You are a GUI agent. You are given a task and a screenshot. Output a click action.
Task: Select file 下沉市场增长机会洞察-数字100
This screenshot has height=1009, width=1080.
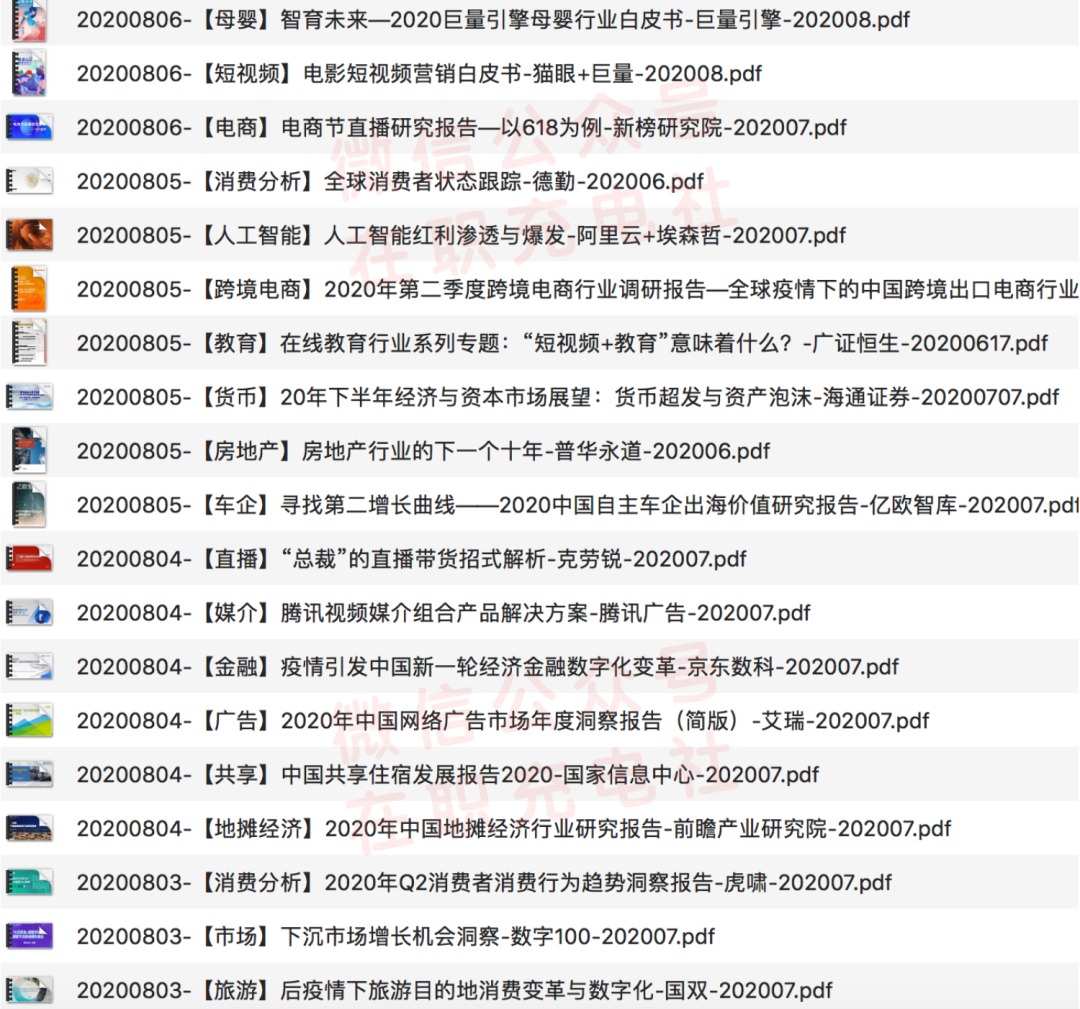coord(396,936)
